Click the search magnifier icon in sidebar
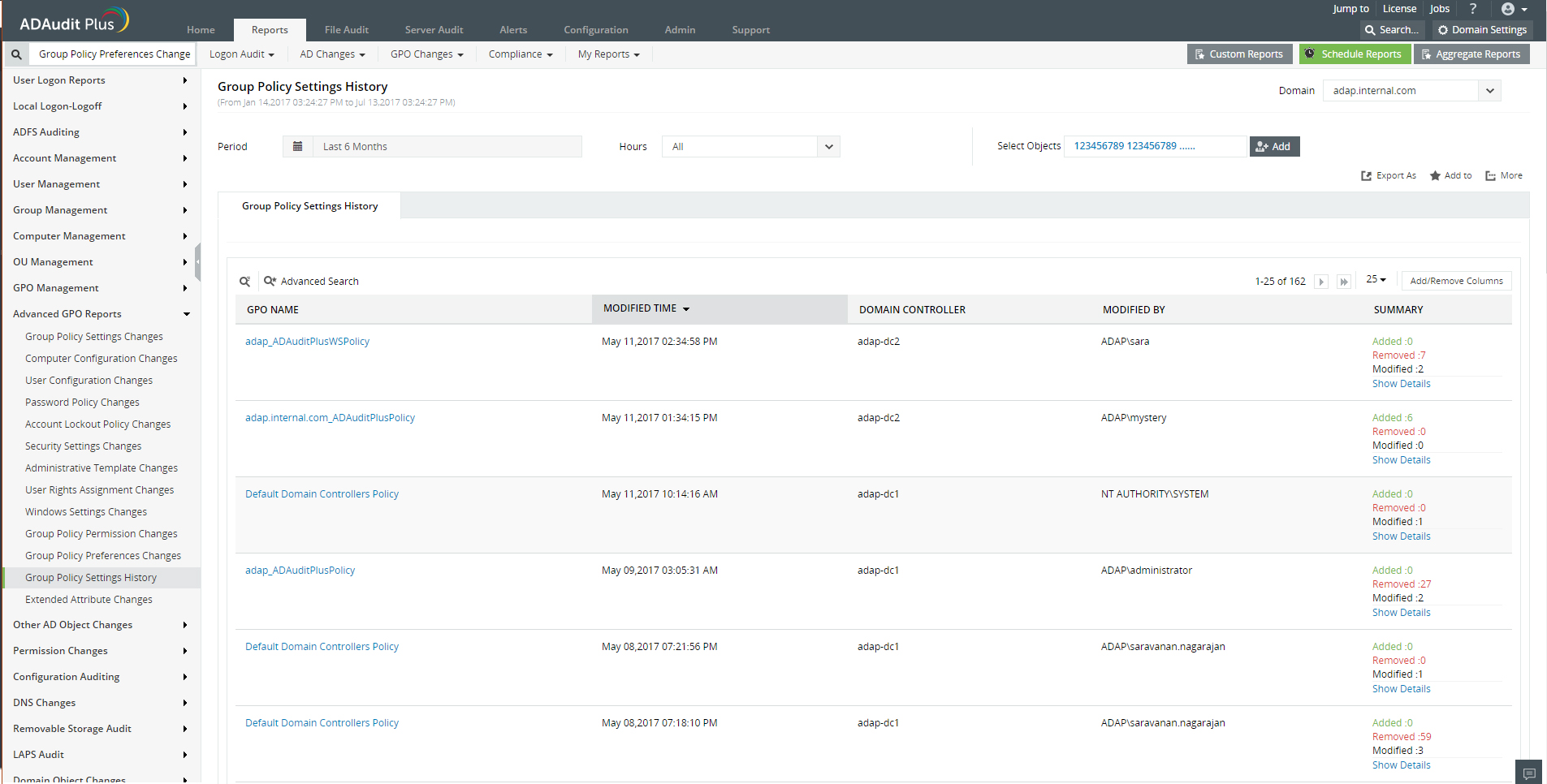This screenshot has width=1547, height=784. tap(16, 54)
